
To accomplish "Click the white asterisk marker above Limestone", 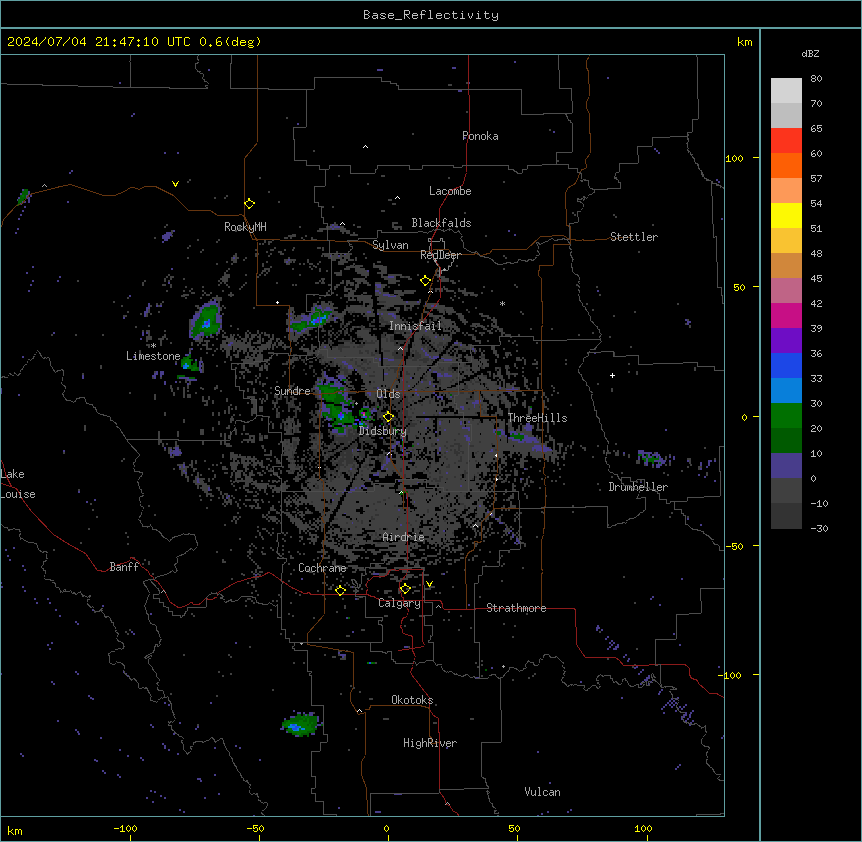I will (153, 346).
